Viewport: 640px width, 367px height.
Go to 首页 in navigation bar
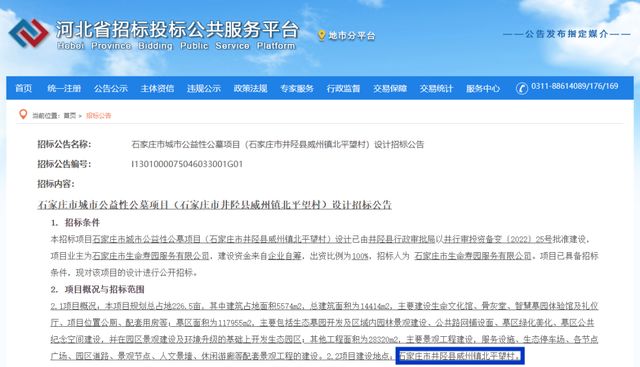[x=23, y=88]
